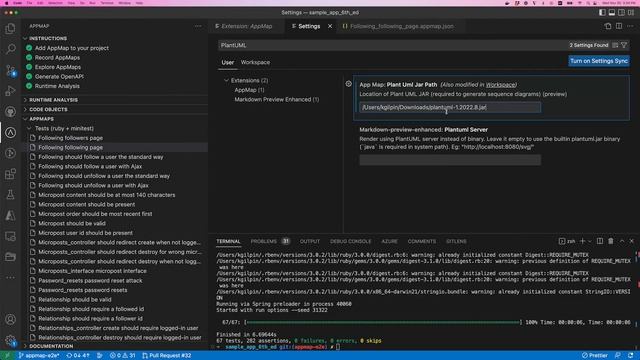The width and height of the screenshot is (640, 360).
Task: Select the Workspace settings tab
Action: 255,62
